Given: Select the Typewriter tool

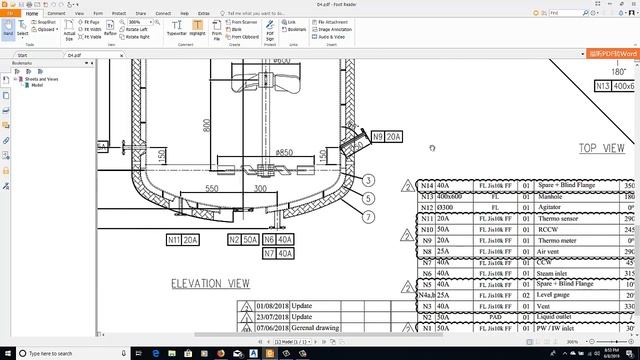Looking at the screenshot, I should tap(176, 28).
